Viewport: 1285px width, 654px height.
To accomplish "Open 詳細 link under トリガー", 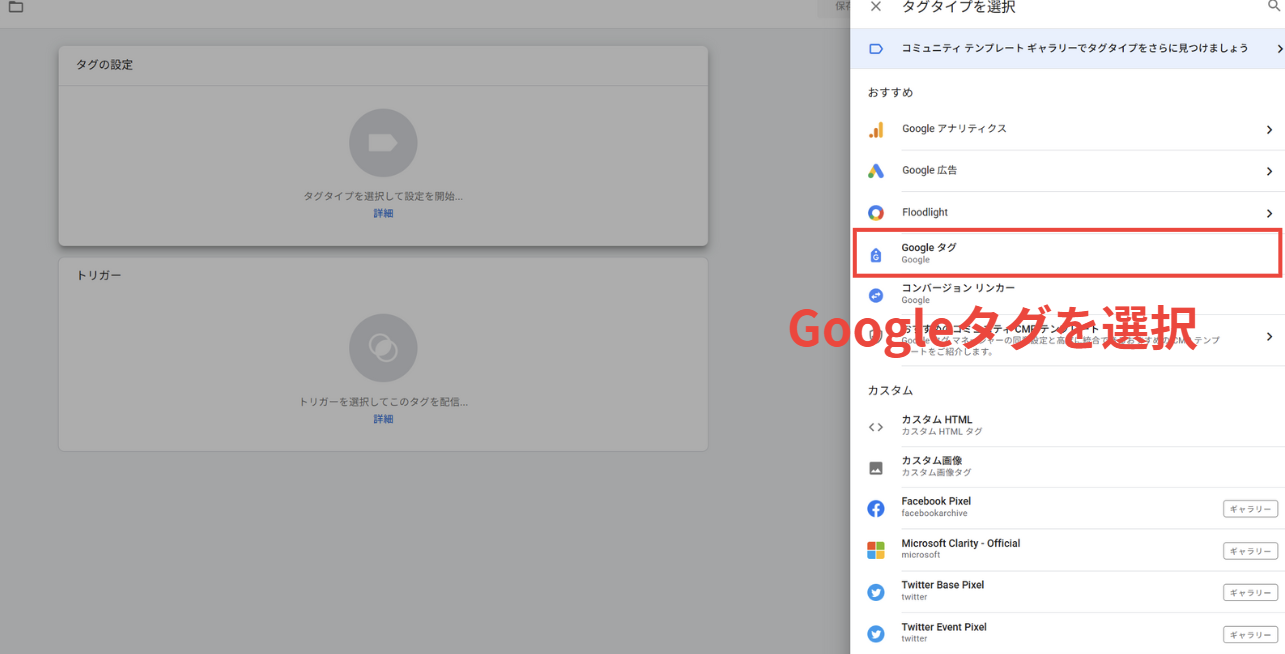I will [383, 419].
